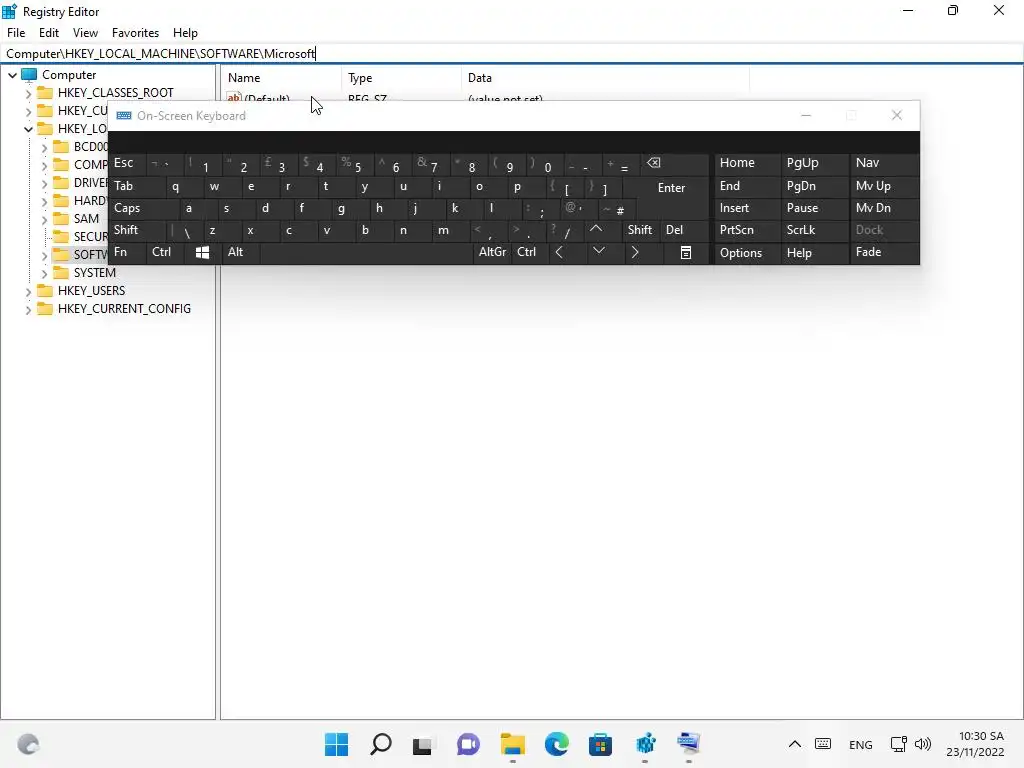Open Microsoft Store from the taskbar

click(x=600, y=744)
